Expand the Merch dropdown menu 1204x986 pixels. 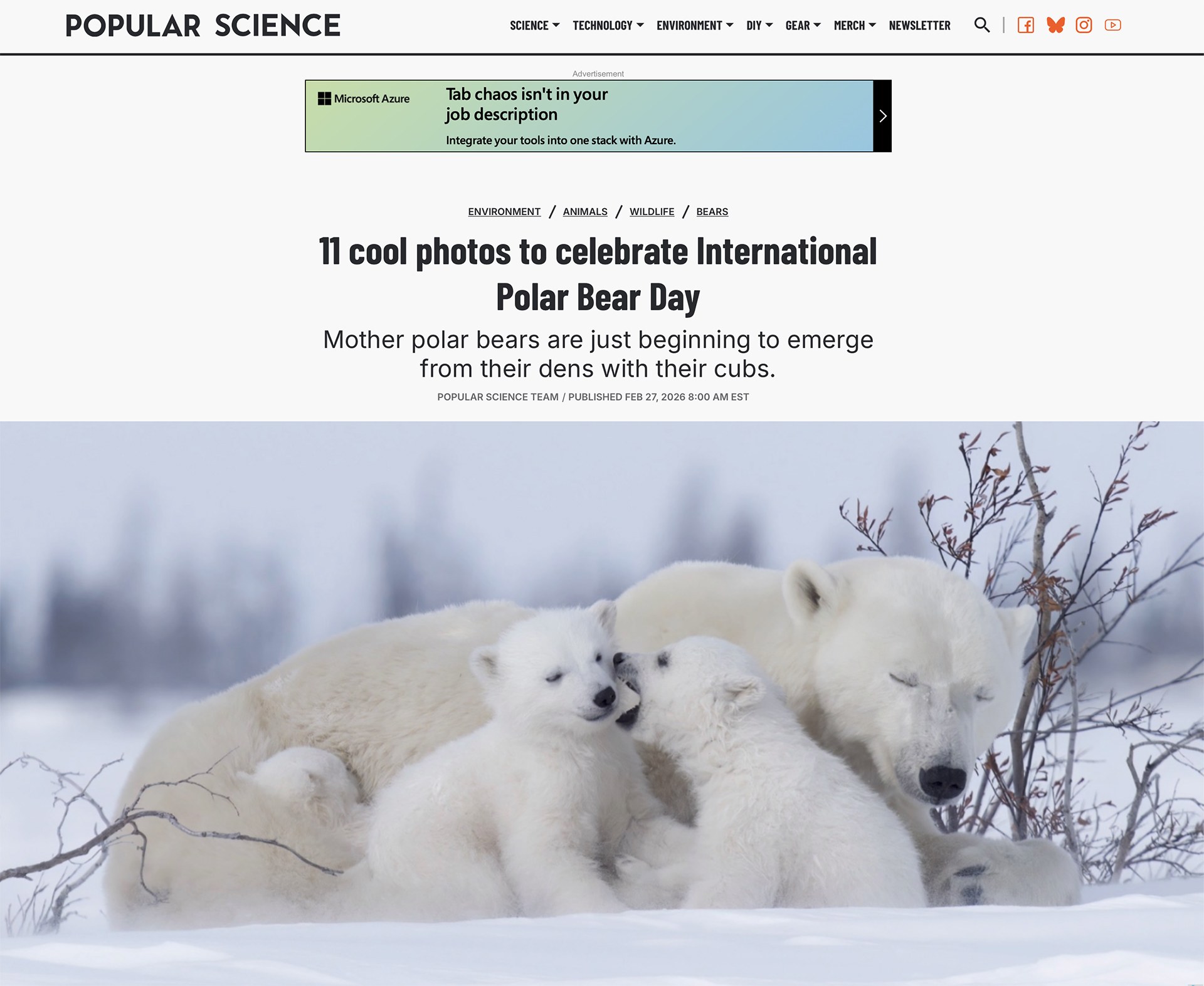pos(855,26)
